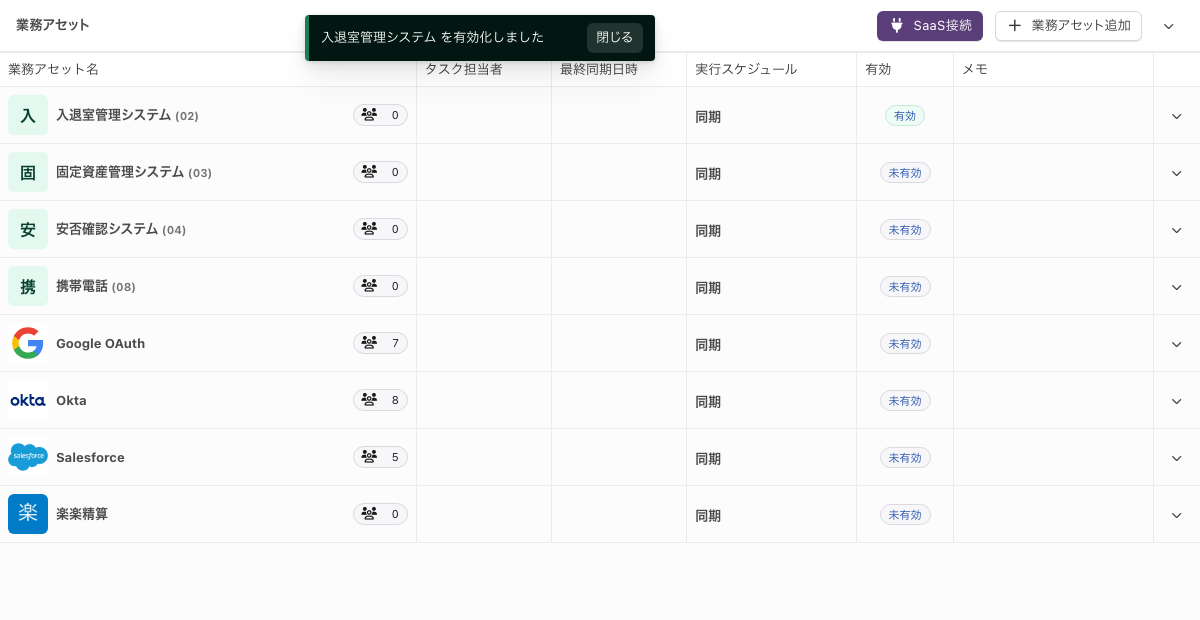Open Google OAuth users badge showing 7
This screenshot has height=620, width=1200.
click(380, 343)
